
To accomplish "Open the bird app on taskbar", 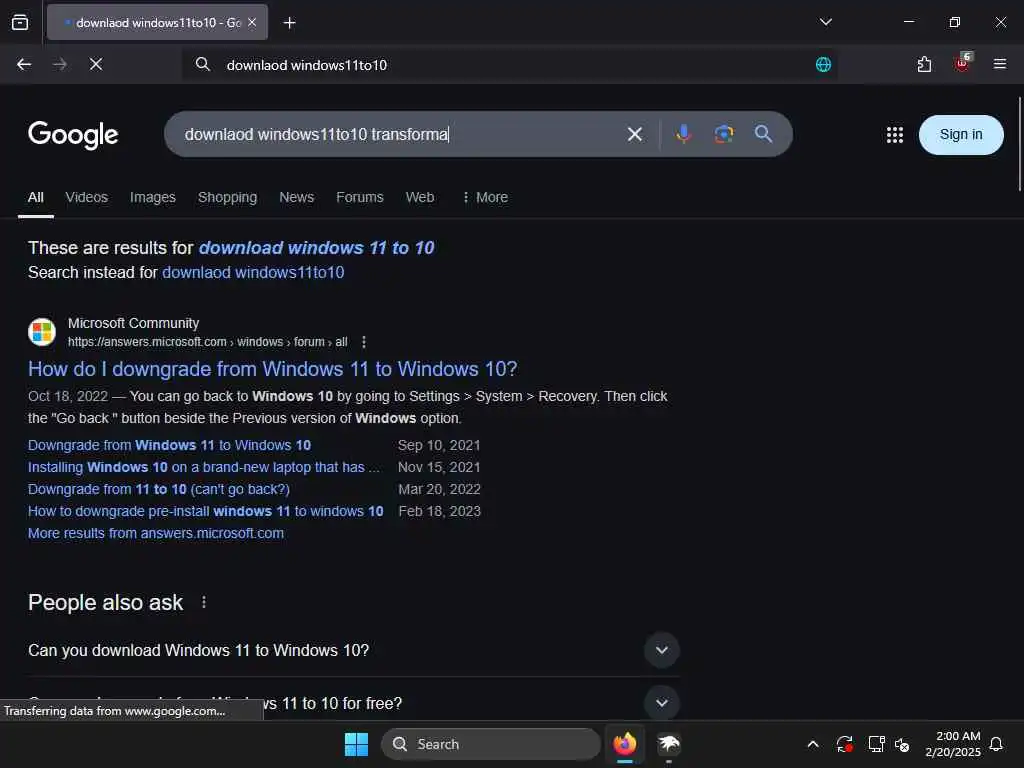I will click(669, 744).
